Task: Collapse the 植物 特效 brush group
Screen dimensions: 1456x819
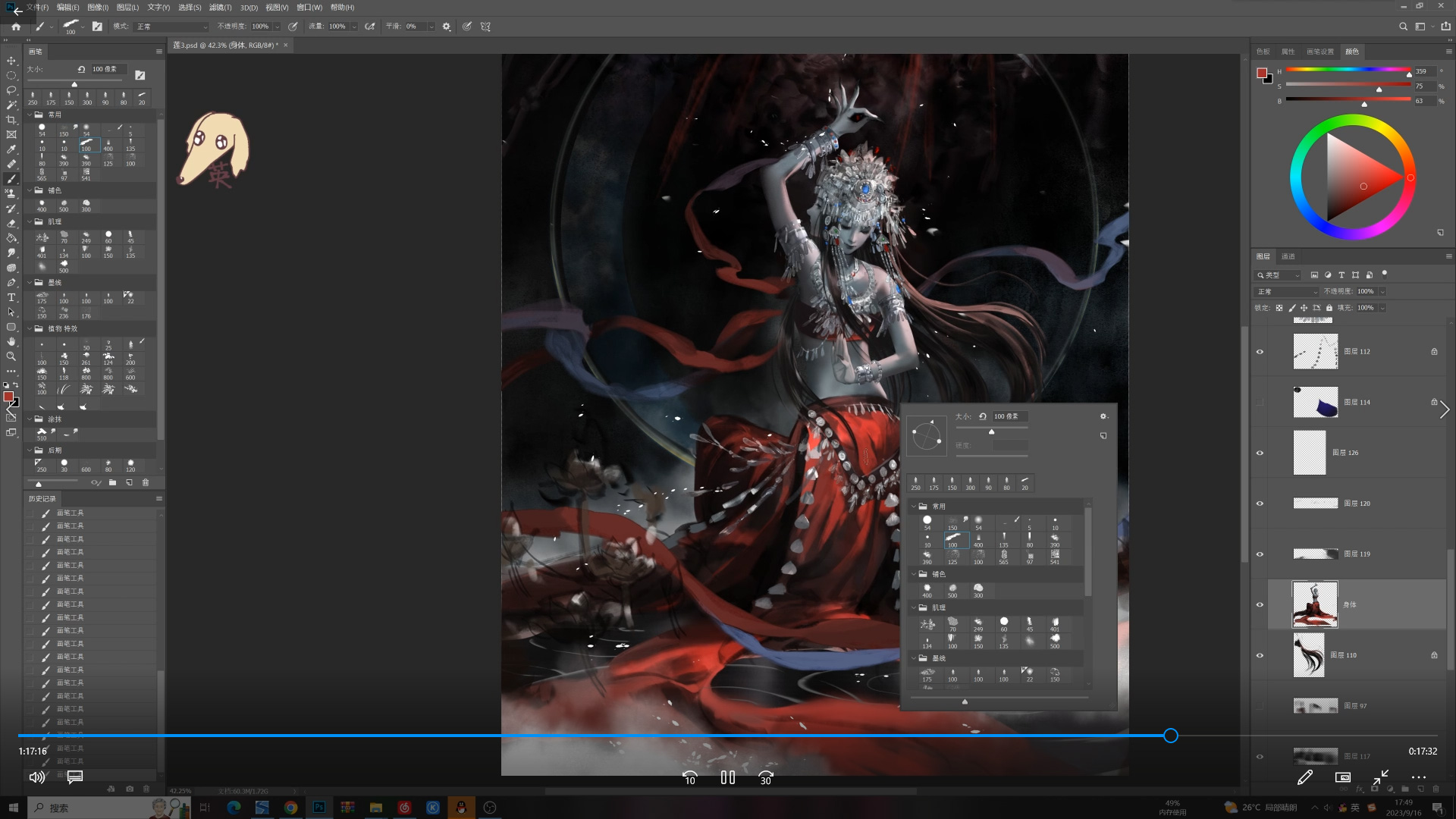Action: click(30, 329)
